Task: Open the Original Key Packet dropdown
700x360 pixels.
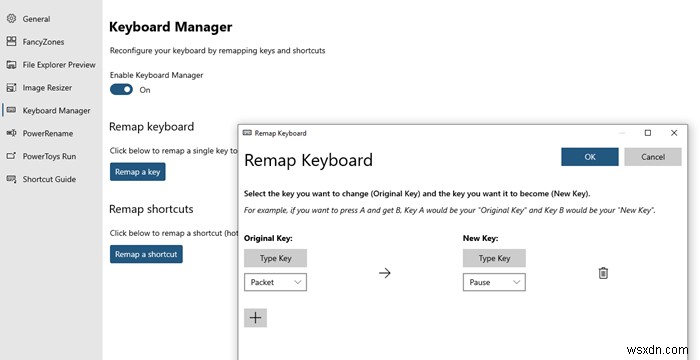Action: click(275, 282)
